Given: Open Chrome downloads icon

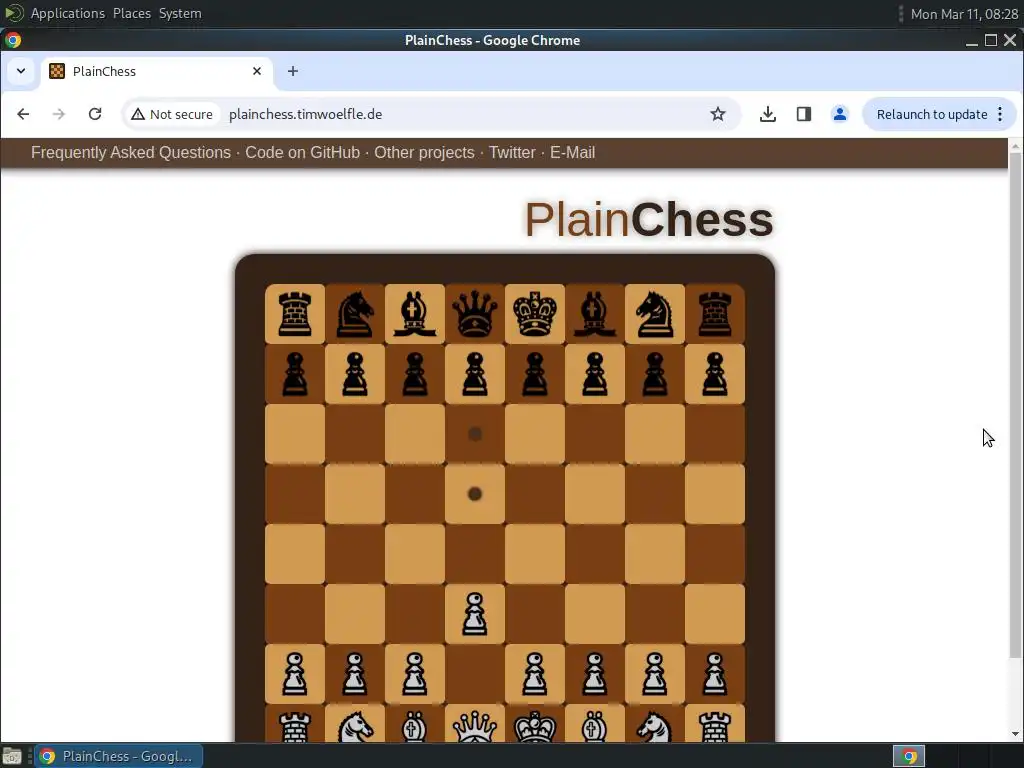Looking at the screenshot, I should 768,114.
